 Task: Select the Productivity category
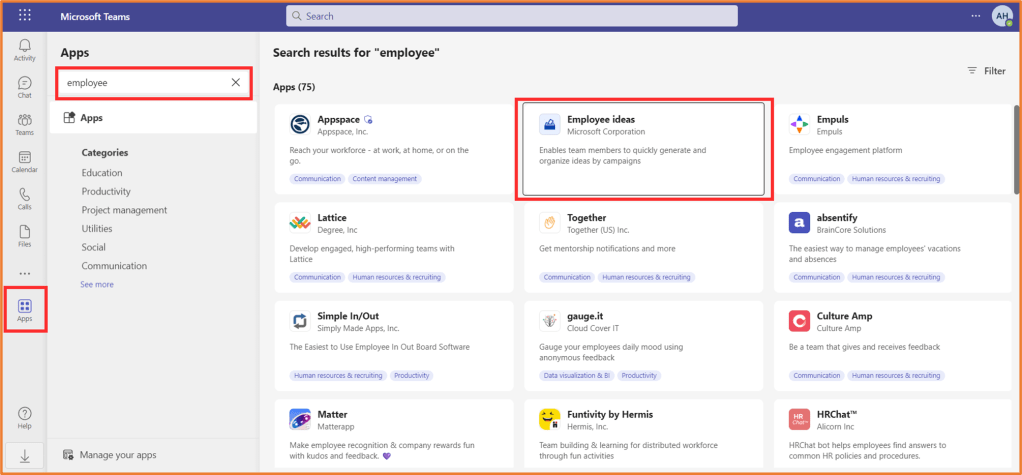pos(106,191)
